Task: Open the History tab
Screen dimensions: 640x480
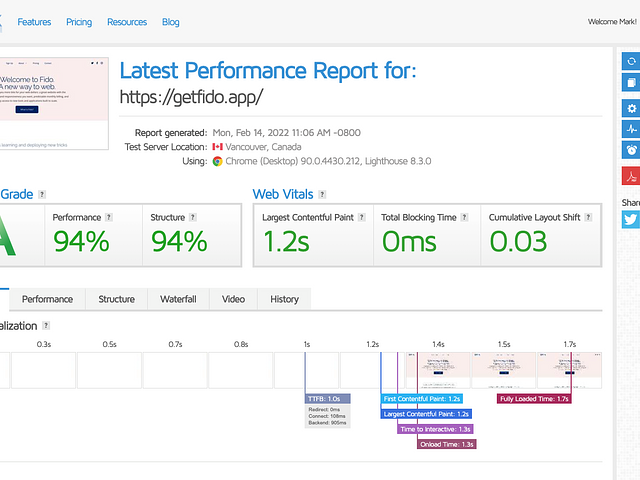Action: (284, 299)
